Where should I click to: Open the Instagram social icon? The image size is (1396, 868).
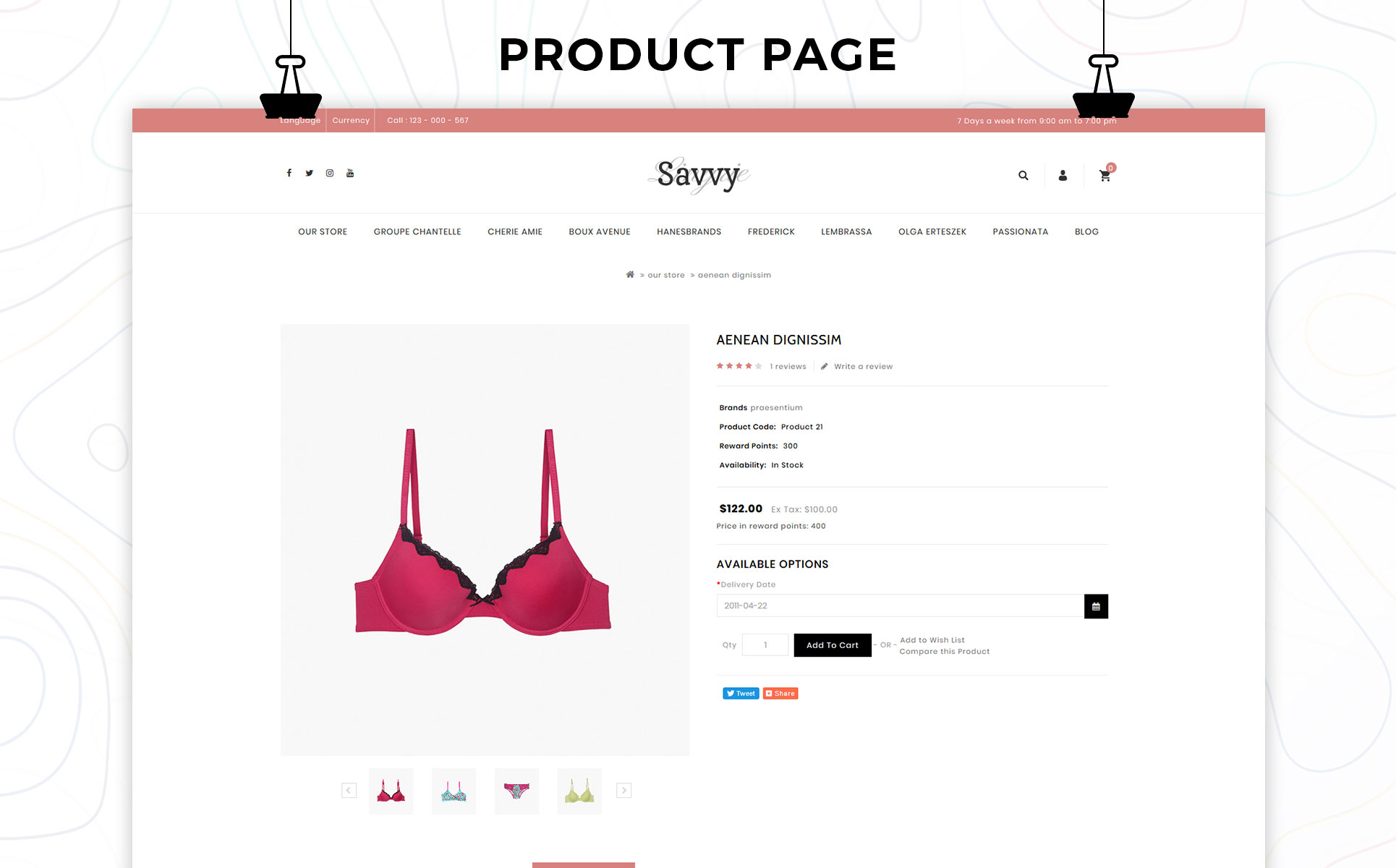[330, 173]
